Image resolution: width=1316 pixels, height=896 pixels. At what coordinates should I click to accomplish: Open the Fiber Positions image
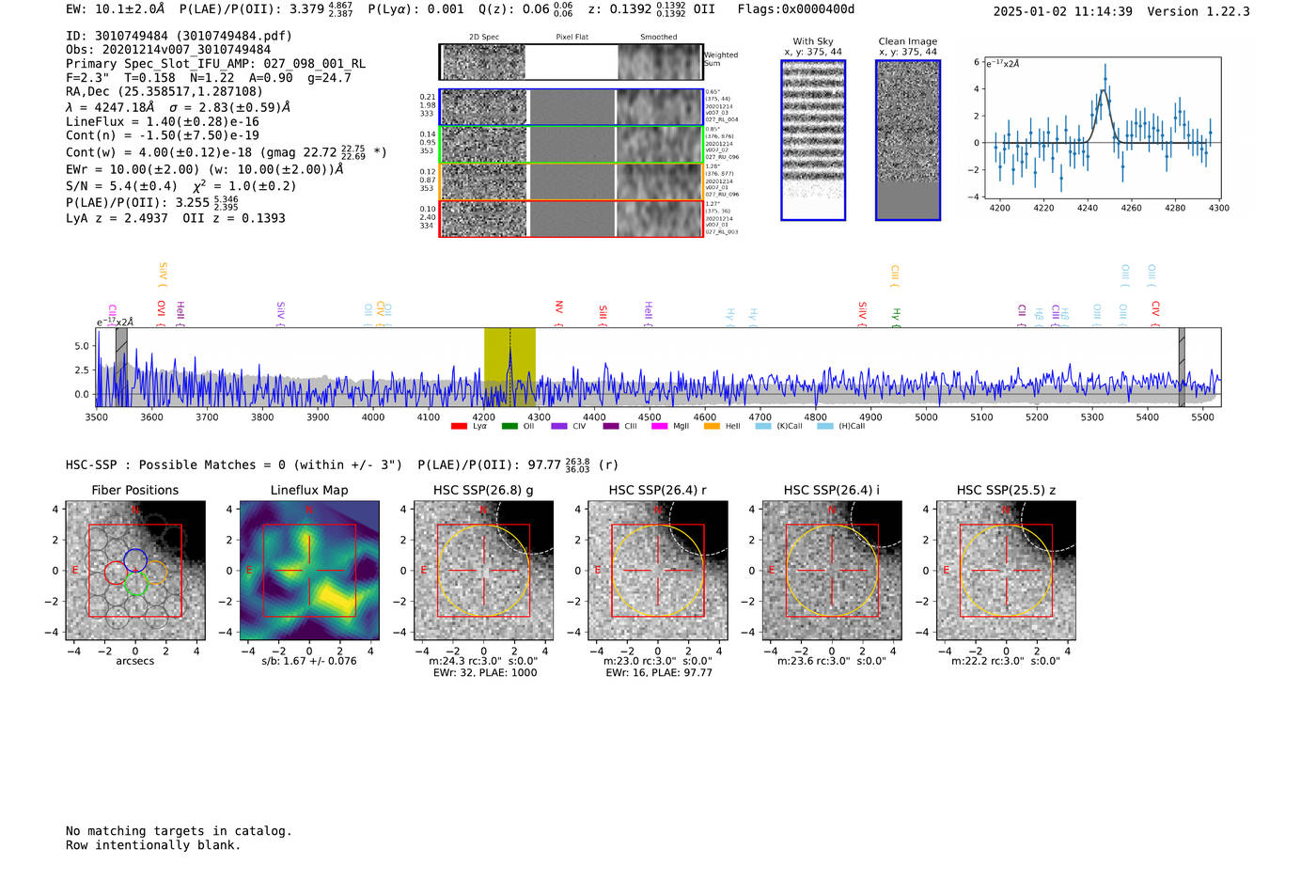135,571
